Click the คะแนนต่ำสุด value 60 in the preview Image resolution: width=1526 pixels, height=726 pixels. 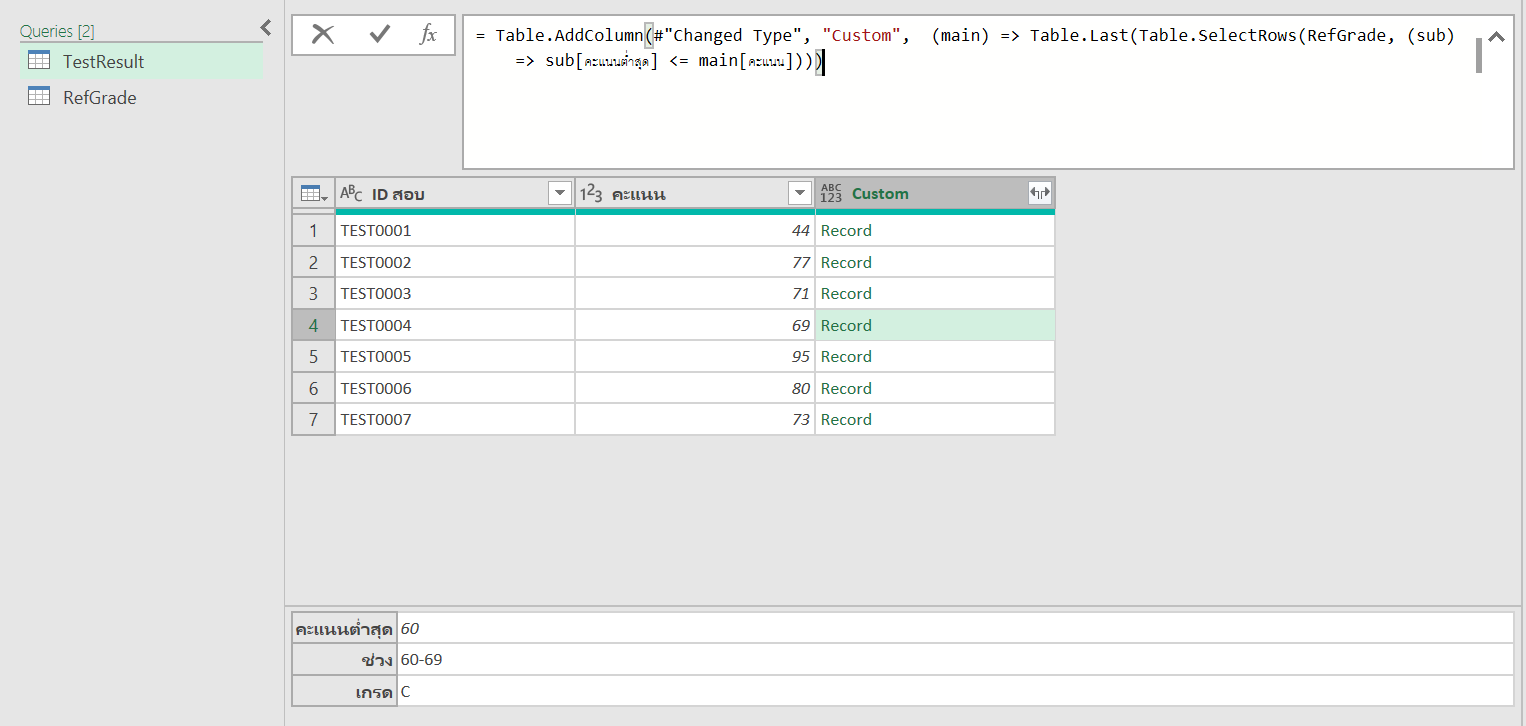pos(410,628)
